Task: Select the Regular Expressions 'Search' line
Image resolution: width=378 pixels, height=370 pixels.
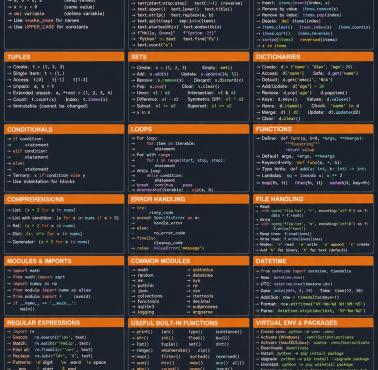Action: click(47, 337)
